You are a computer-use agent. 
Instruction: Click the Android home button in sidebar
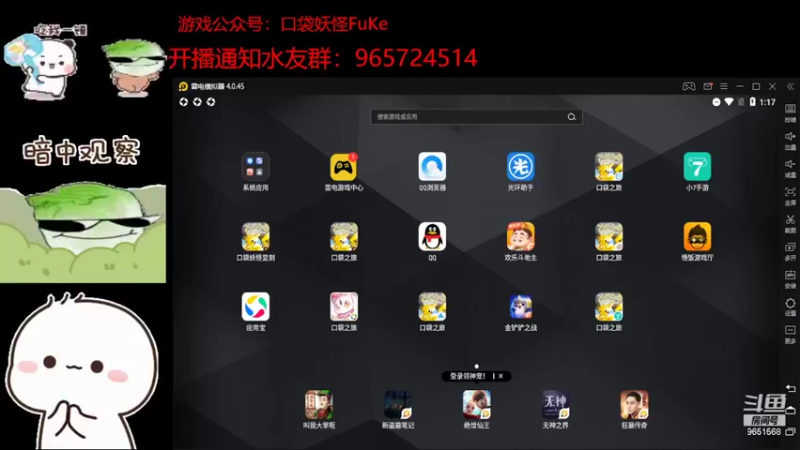pyautogui.click(x=790, y=410)
